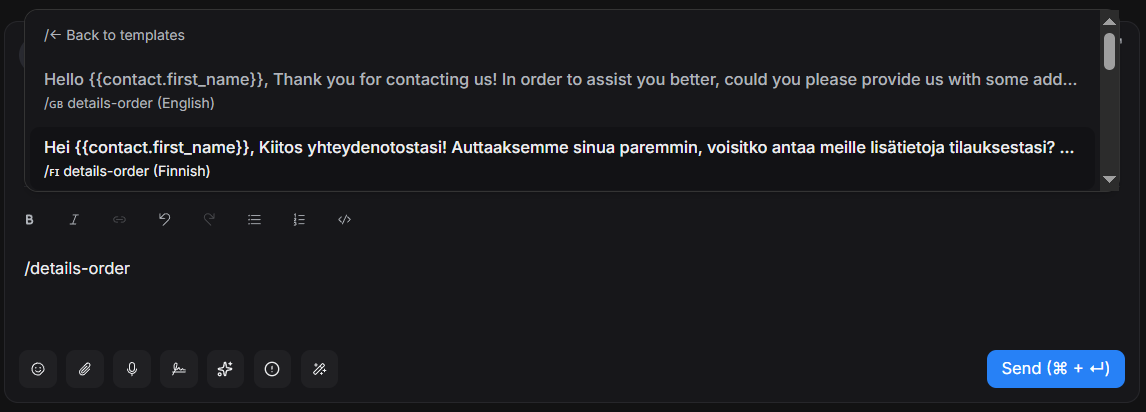Select the details-order English template
Screen dimensions: 1146x412
pos(560,89)
